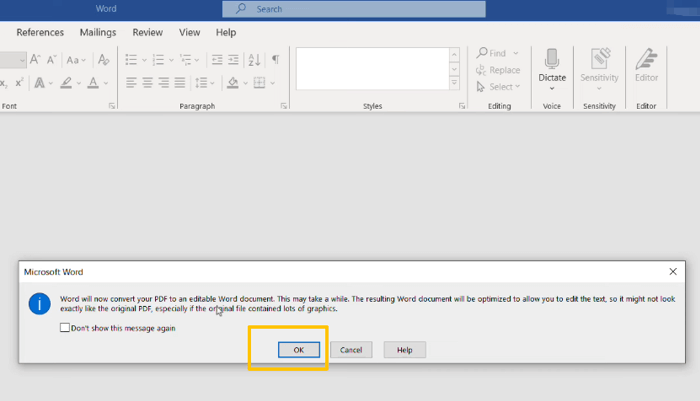Open the Shading dropdown arrow
The height and width of the screenshot is (401, 700).
[245, 83]
